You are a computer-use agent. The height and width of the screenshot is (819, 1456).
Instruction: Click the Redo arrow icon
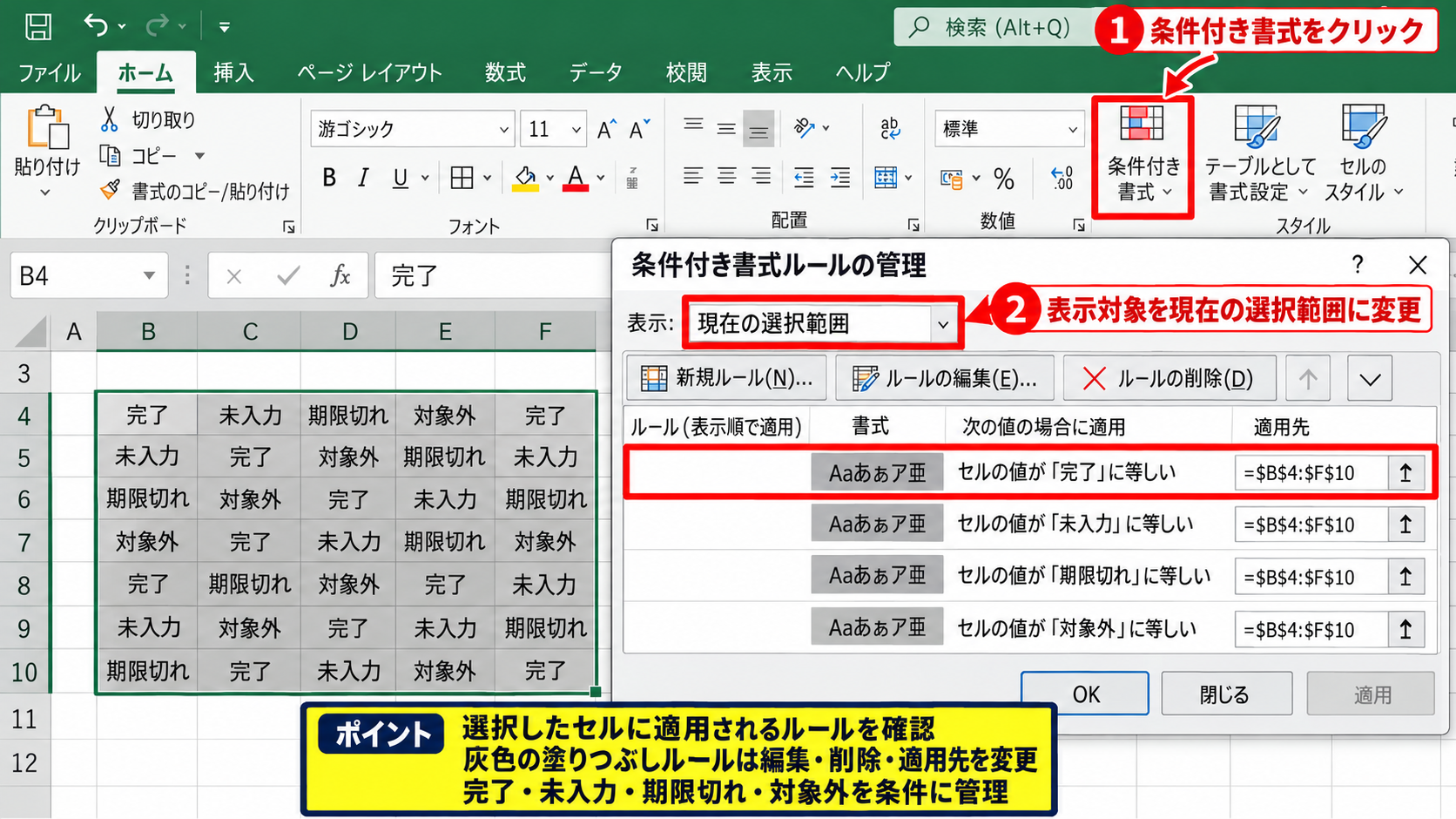click(158, 26)
